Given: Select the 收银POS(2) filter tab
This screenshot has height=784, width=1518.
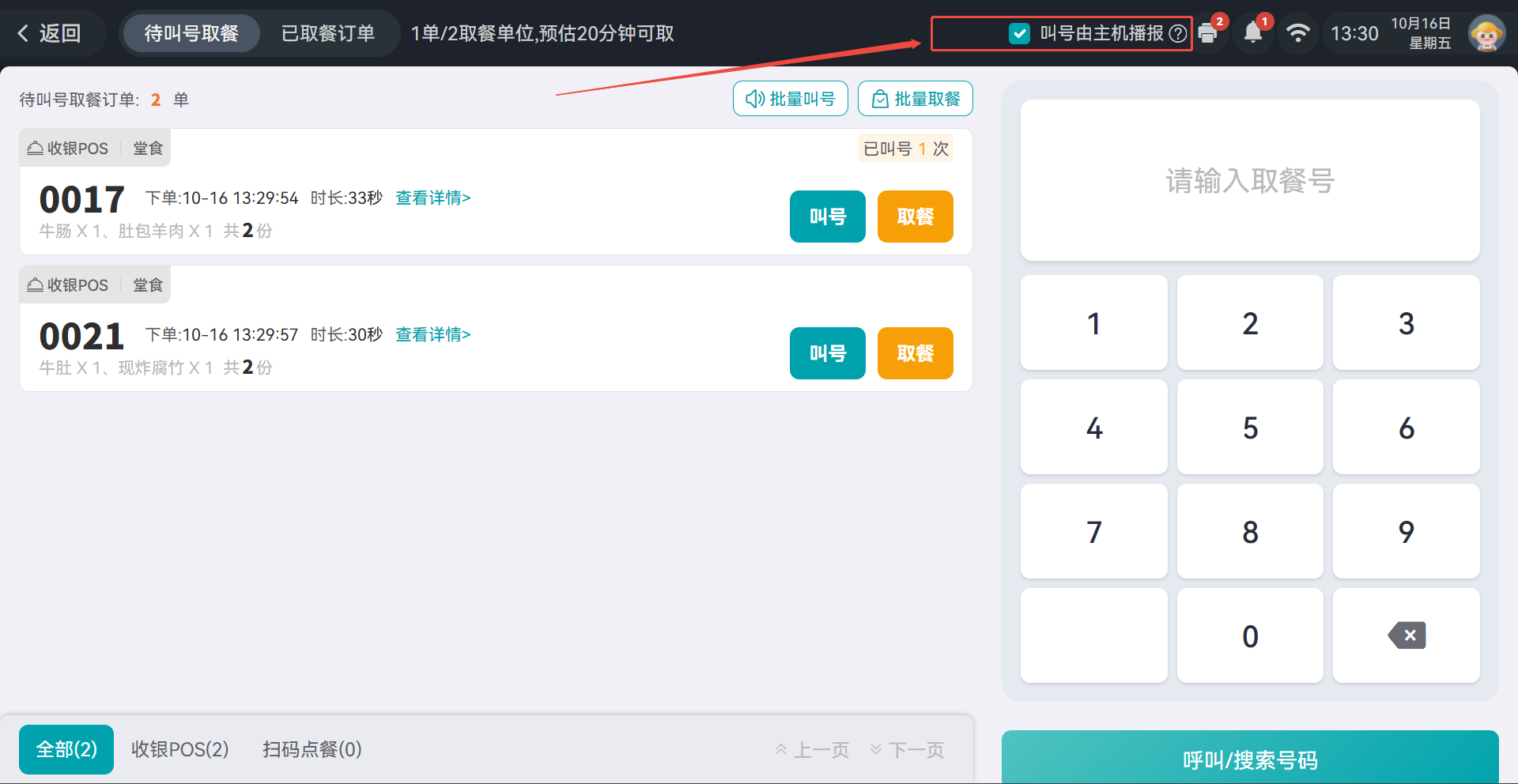Looking at the screenshot, I should [x=180, y=749].
